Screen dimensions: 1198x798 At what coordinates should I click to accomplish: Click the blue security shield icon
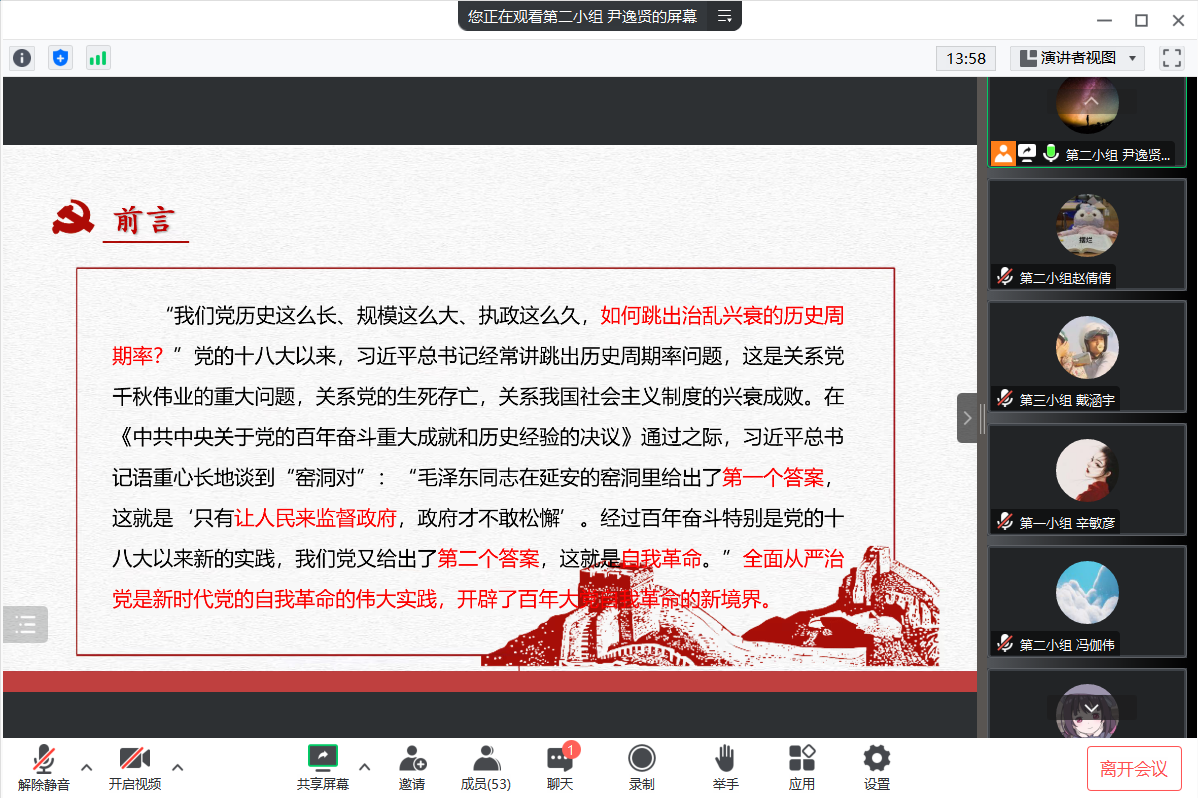[x=60, y=58]
